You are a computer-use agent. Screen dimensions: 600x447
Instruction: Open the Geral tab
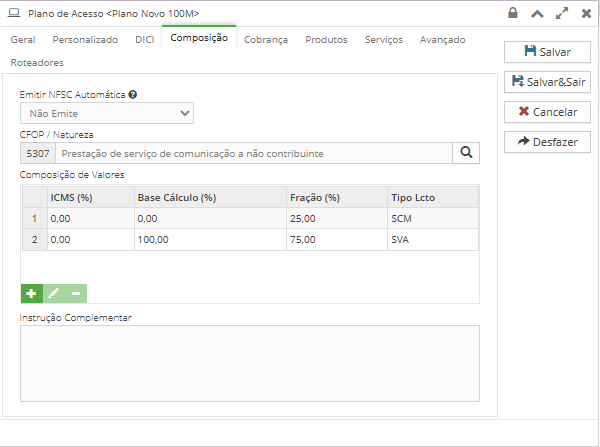click(23, 40)
